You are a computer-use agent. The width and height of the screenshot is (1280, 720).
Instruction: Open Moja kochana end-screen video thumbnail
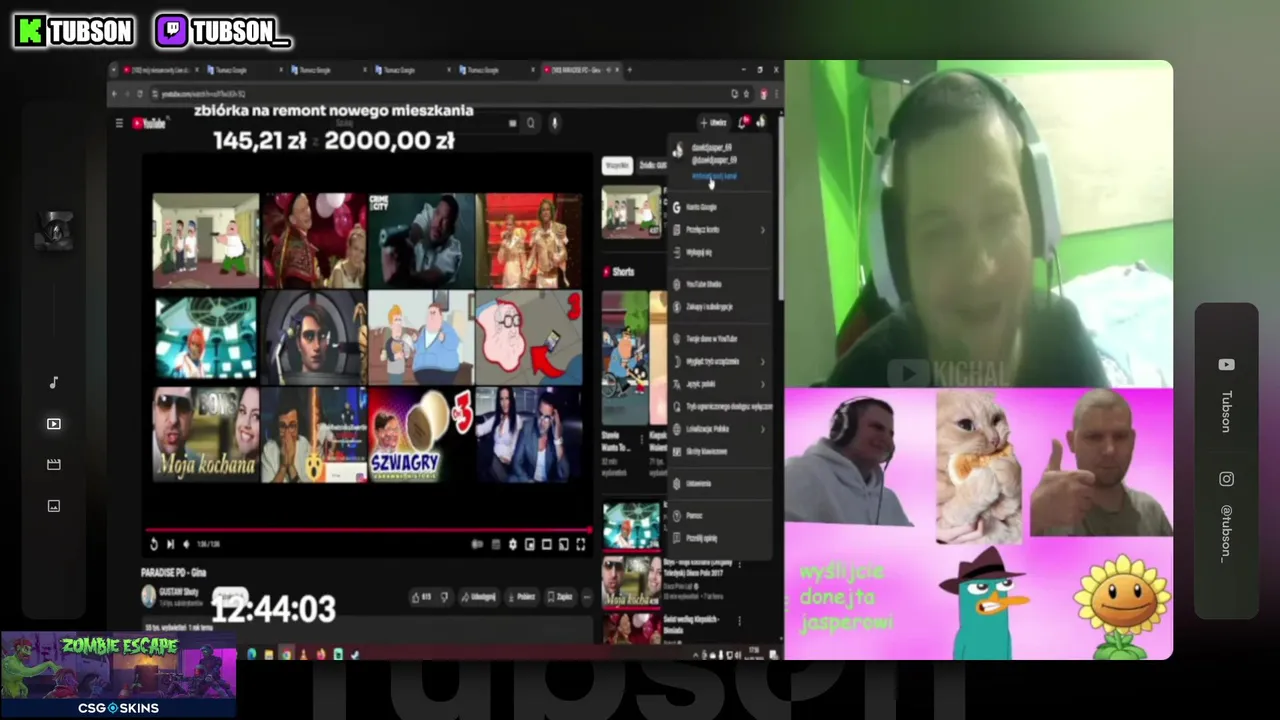point(205,434)
